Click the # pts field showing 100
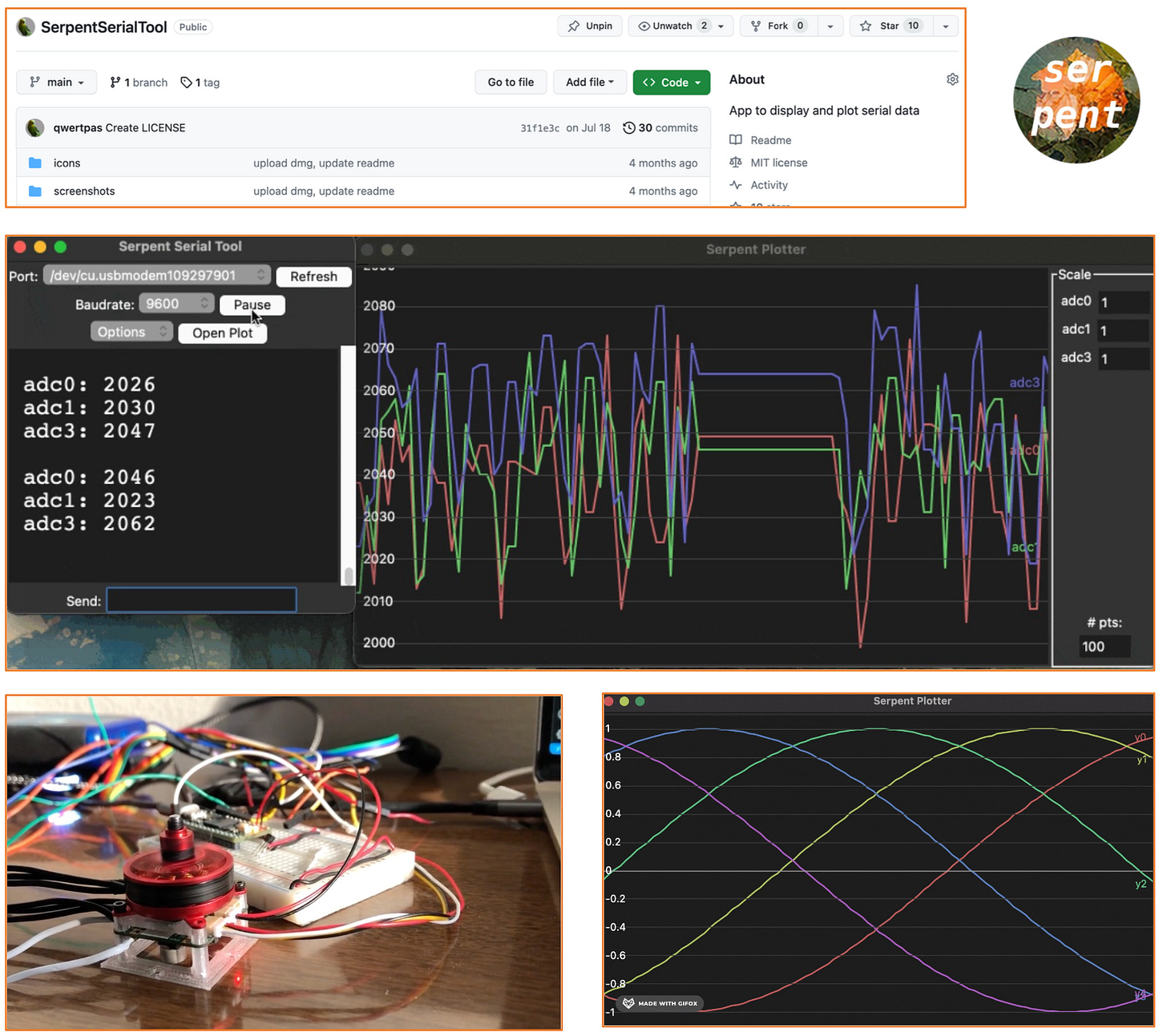The height and width of the screenshot is (1036, 1167). click(x=1104, y=647)
